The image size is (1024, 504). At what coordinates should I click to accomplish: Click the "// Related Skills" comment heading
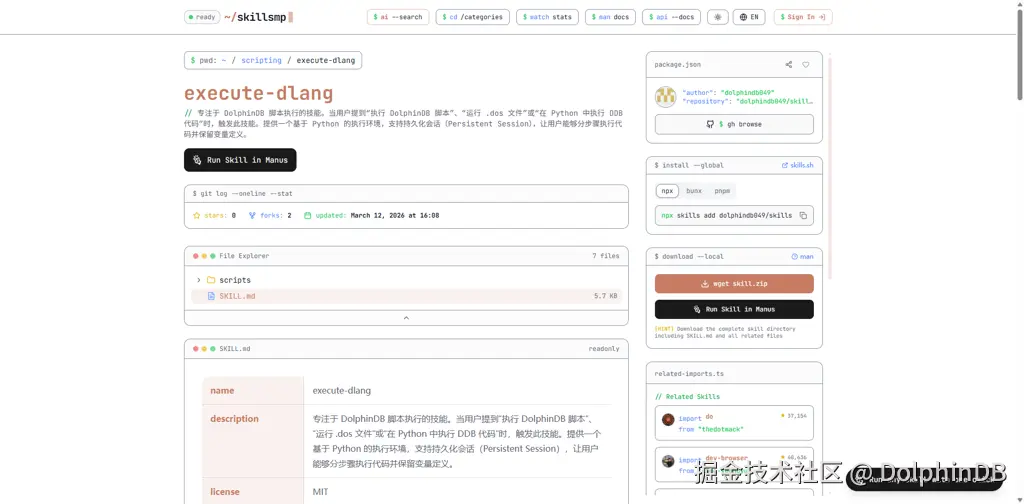pyautogui.click(x=687, y=396)
